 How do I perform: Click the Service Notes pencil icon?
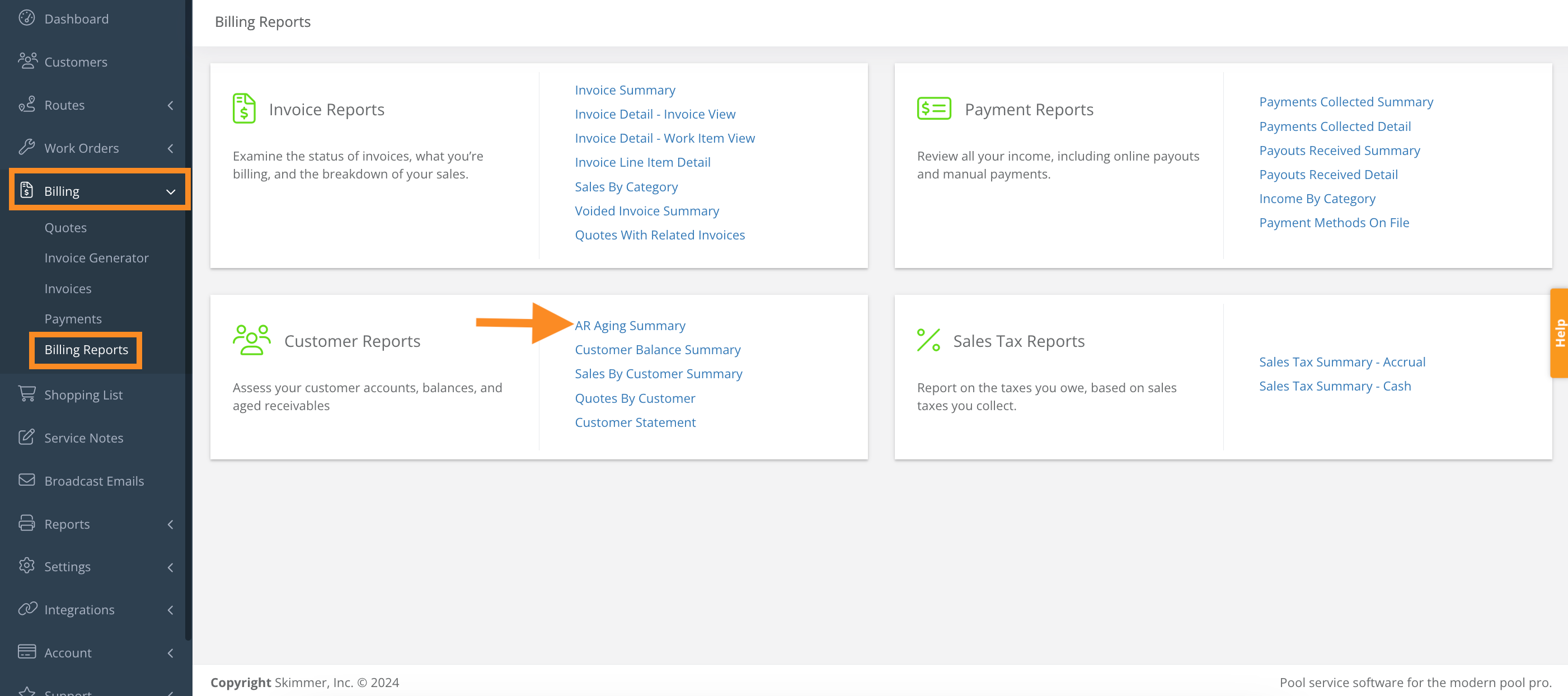pyautogui.click(x=27, y=437)
